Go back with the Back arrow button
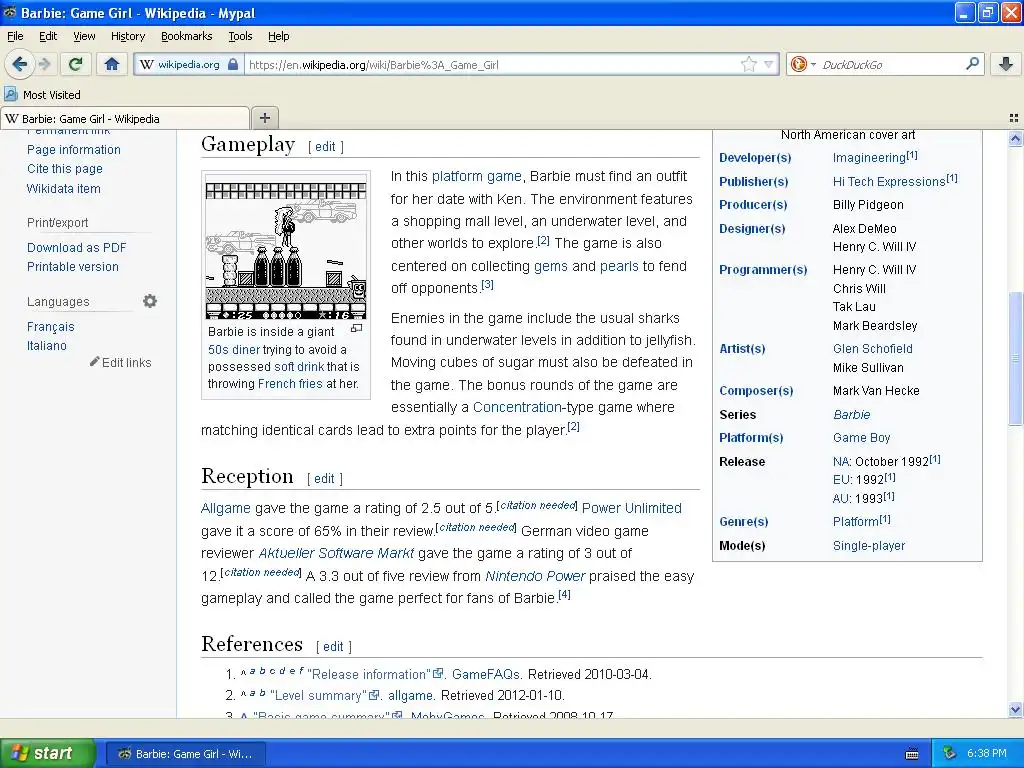Viewport: 1024px width, 768px height. (x=20, y=64)
